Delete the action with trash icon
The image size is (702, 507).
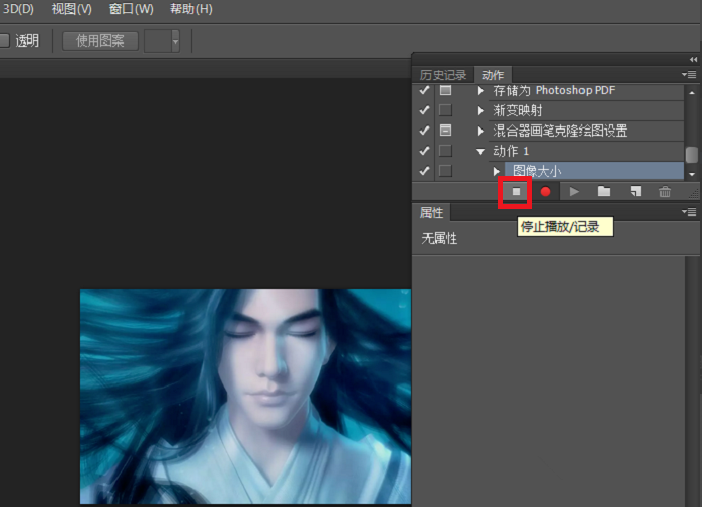pyautogui.click(x=665, y=192)
